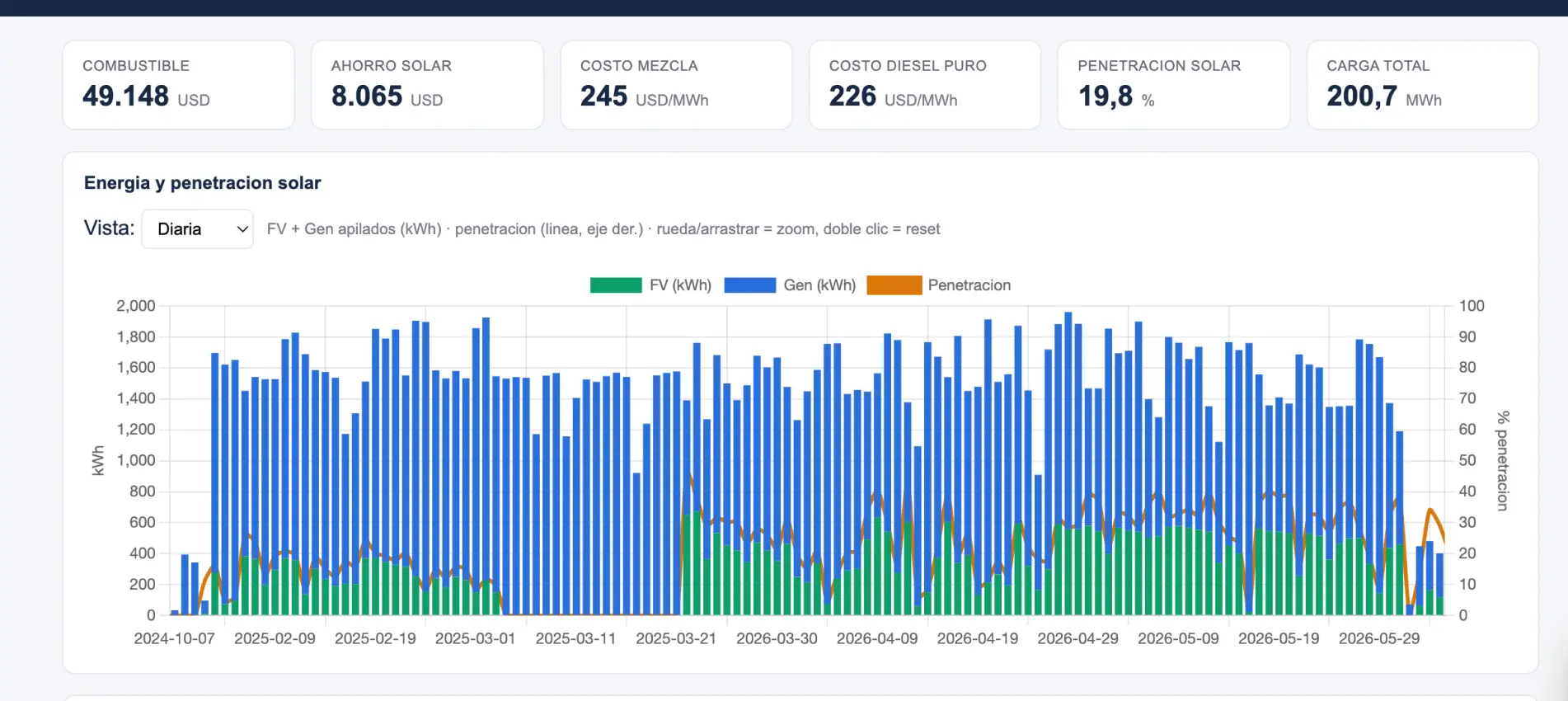Select the COSTO DIESEL PURO card
The height and width of the screenshot is (701, 1568).
tap(925, 85)
